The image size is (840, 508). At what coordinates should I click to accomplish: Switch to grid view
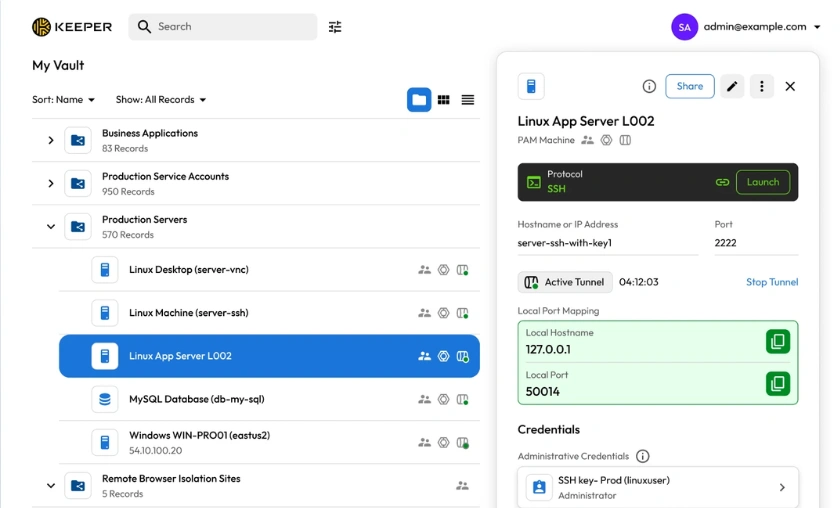click(444, 100)
